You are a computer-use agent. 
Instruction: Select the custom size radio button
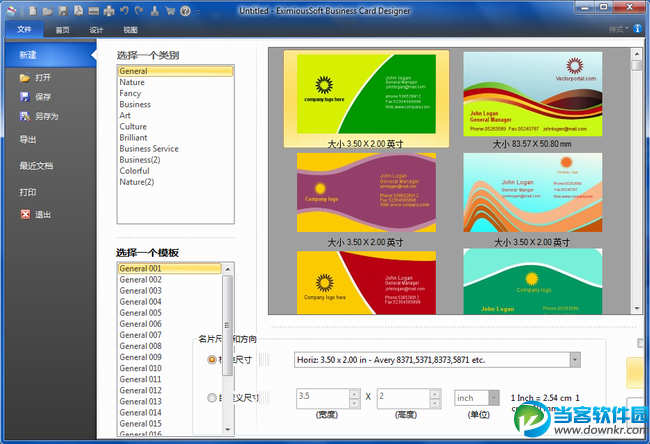tap(211, 398)
